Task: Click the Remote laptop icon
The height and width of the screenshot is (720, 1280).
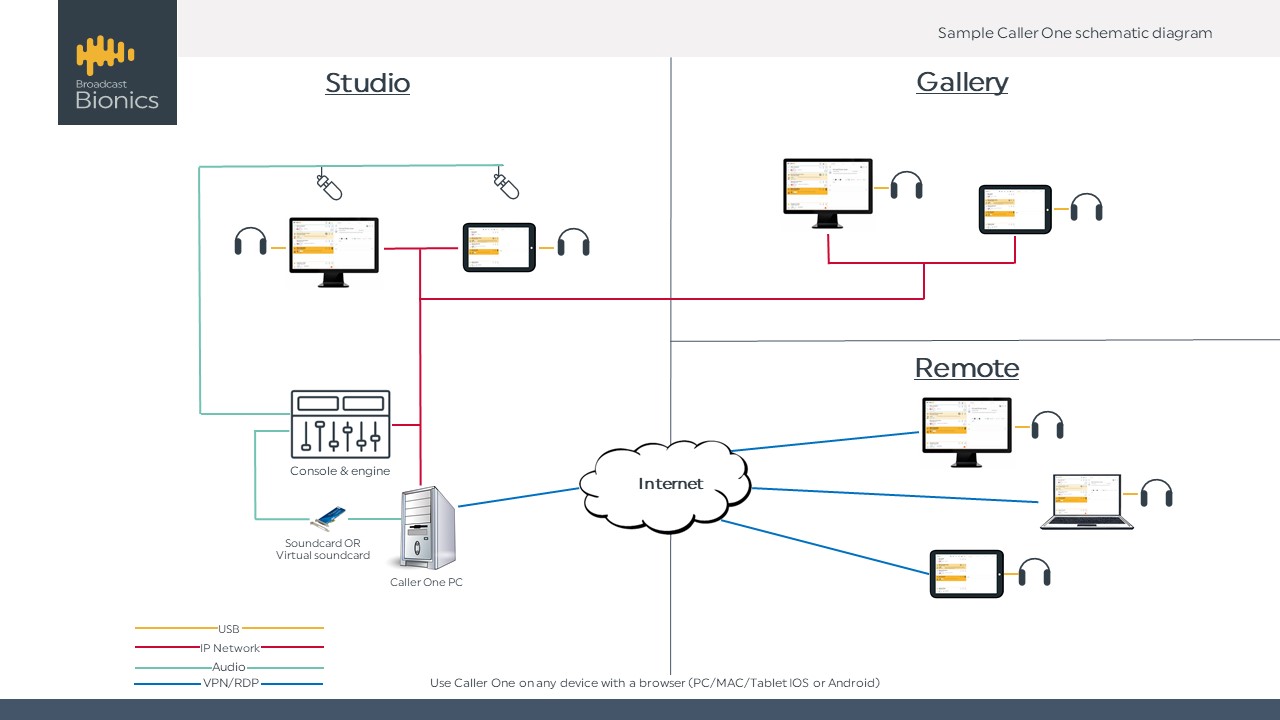Action: (x=1087, y=502)
